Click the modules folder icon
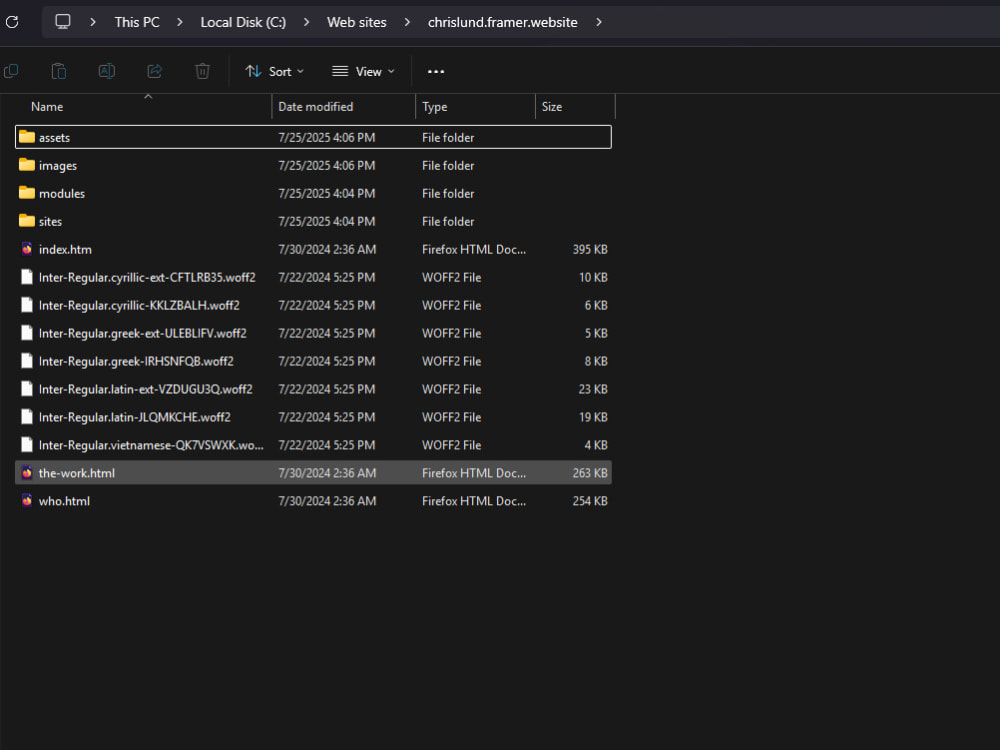Viewport: 1000px width, 750px height. pos(27,193)
